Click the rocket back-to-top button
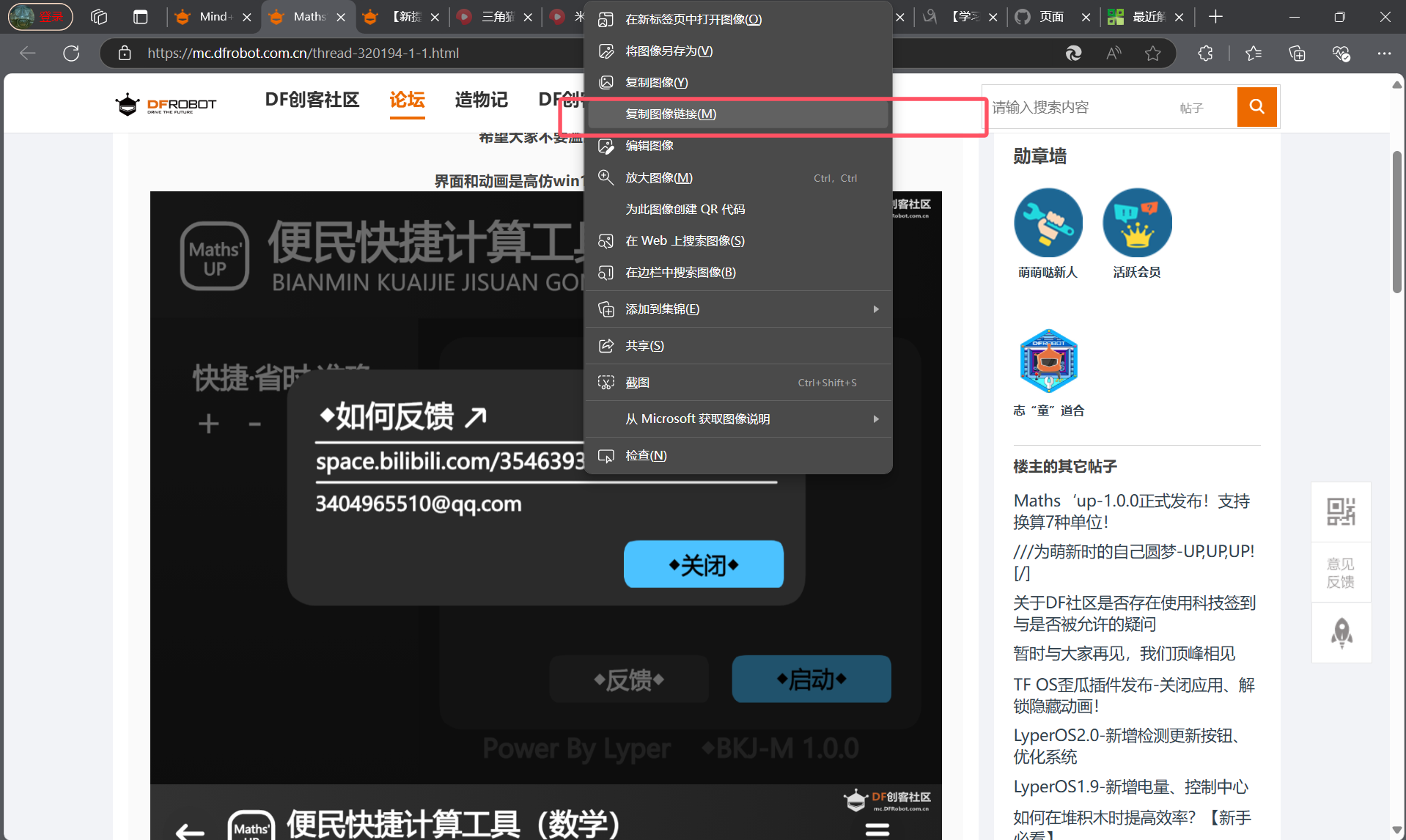The image size is (1406, 840). (x=1341, y=633)
